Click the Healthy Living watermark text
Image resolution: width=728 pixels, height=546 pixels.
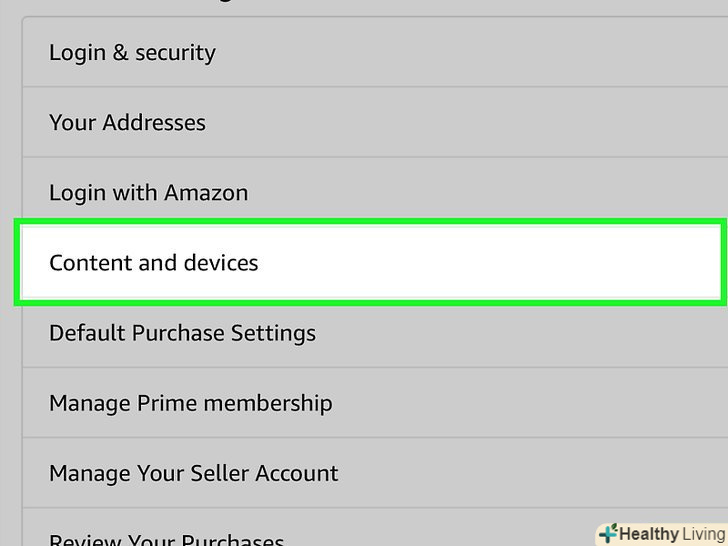click(672, 534)
